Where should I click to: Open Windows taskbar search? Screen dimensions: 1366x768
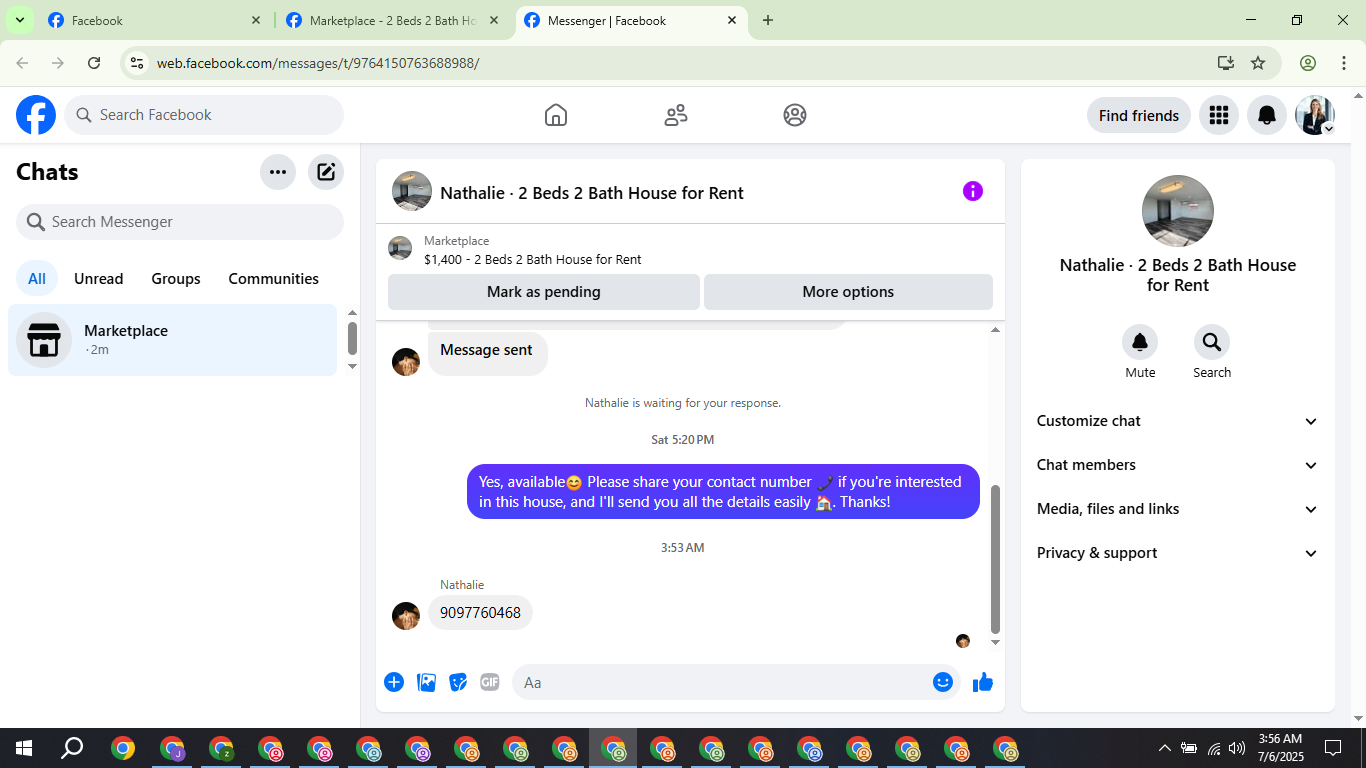pyautogui.click(x=72, y=748)
